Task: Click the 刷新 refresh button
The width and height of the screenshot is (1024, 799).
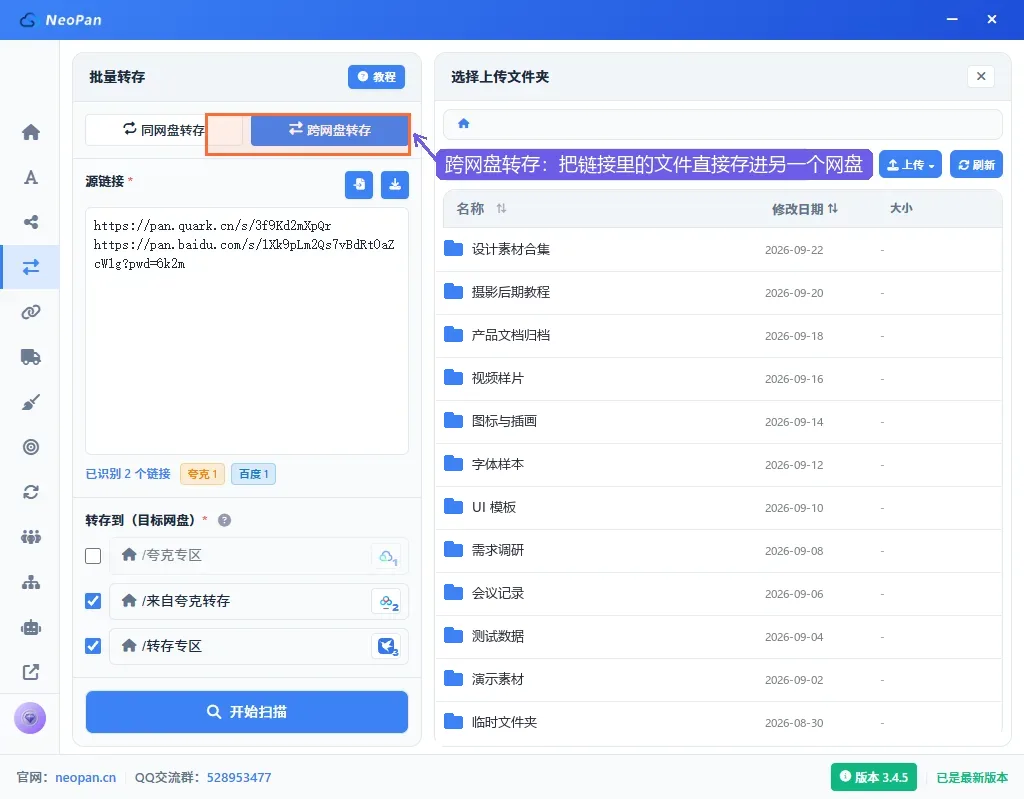Action: pyautogui.click(x=976, y=165)
